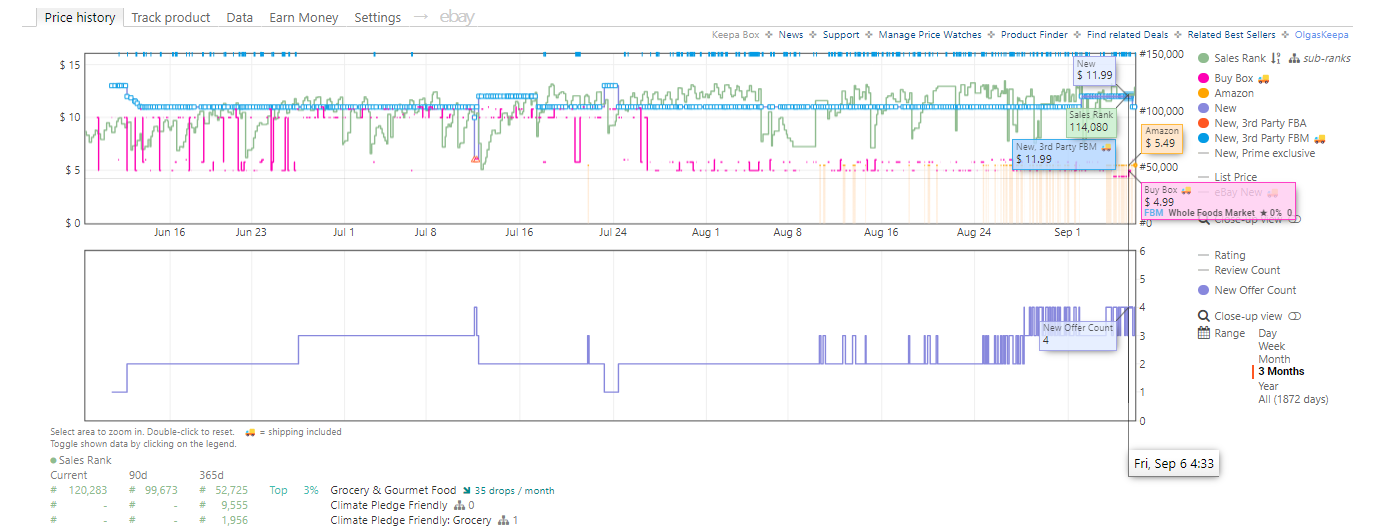The height and width of the screenshot is (527, 1400).
Task: Set range to Month
Action: 1274,359
